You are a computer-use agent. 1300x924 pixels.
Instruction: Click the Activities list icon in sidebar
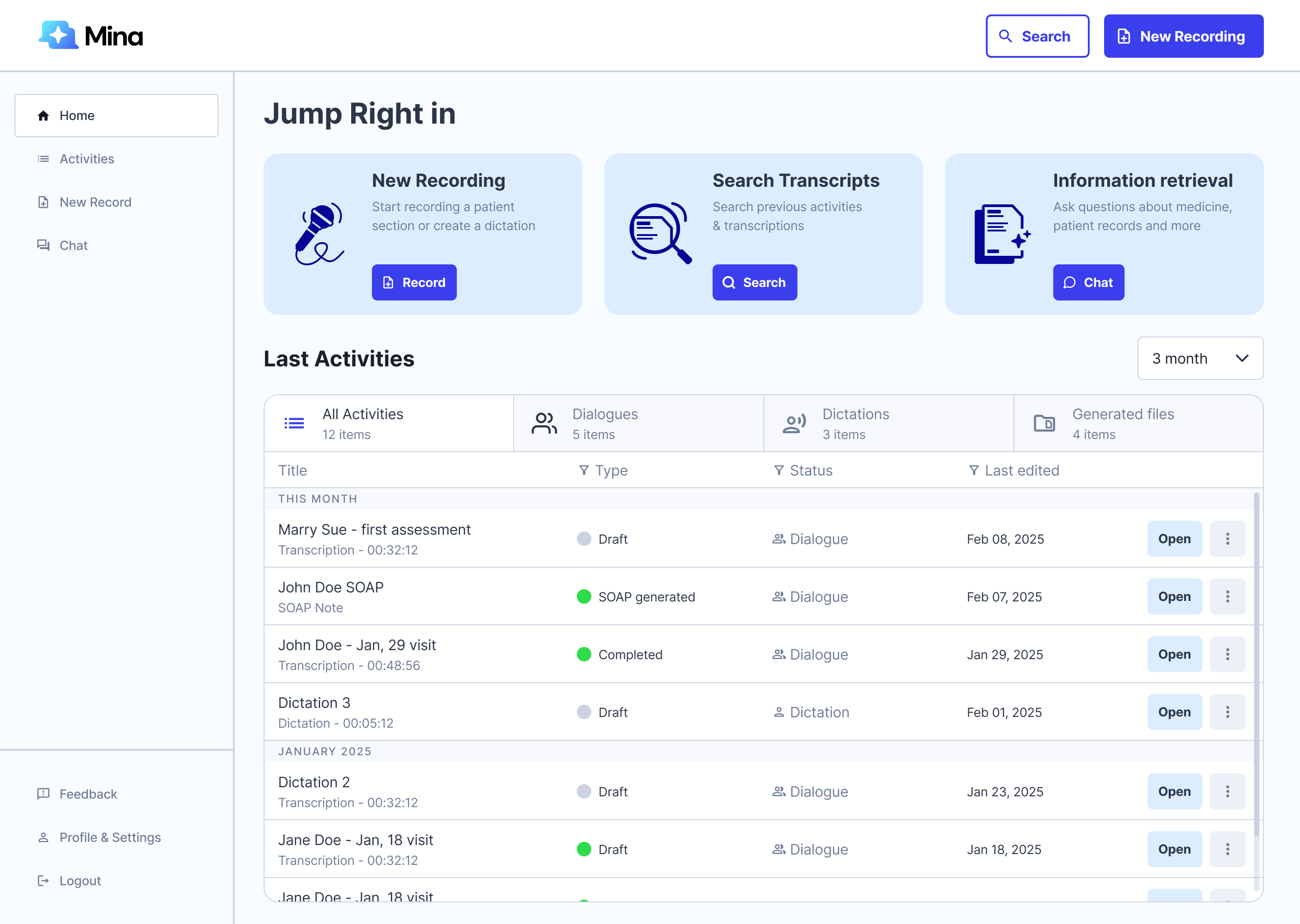coord(43,159)
